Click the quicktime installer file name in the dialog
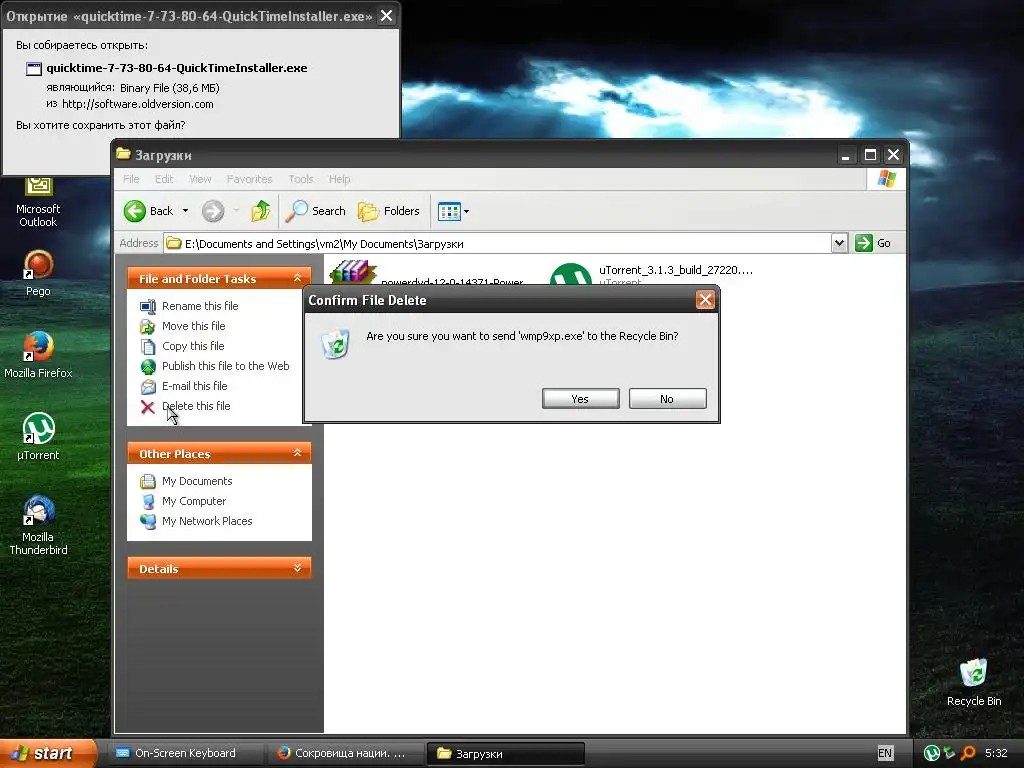Screen dimensions: 1024x768 (x=177, y=68)
